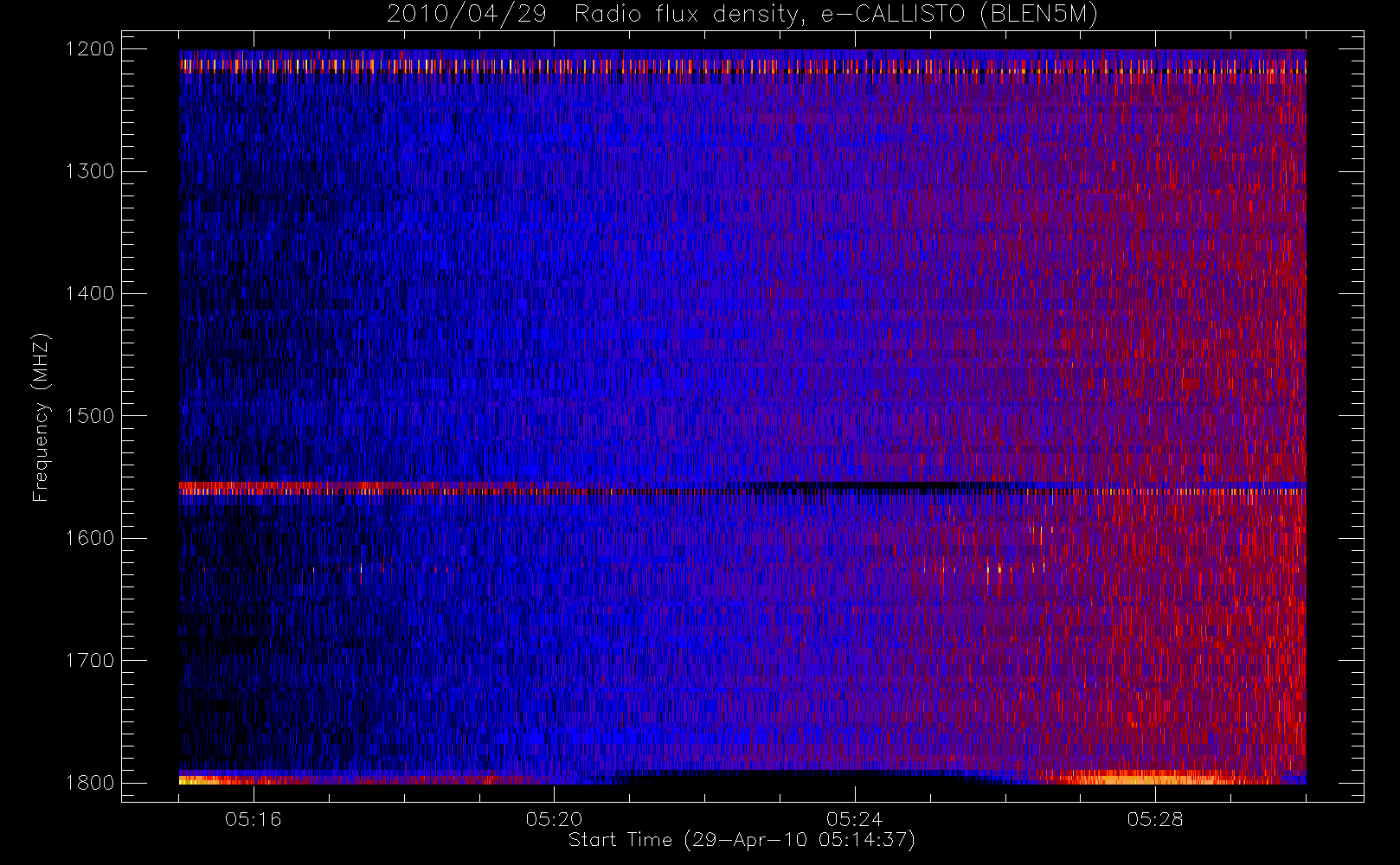Select the 1800 frequency tick label
Viewport: 1400px width, 865px height.
pos(90,783)
